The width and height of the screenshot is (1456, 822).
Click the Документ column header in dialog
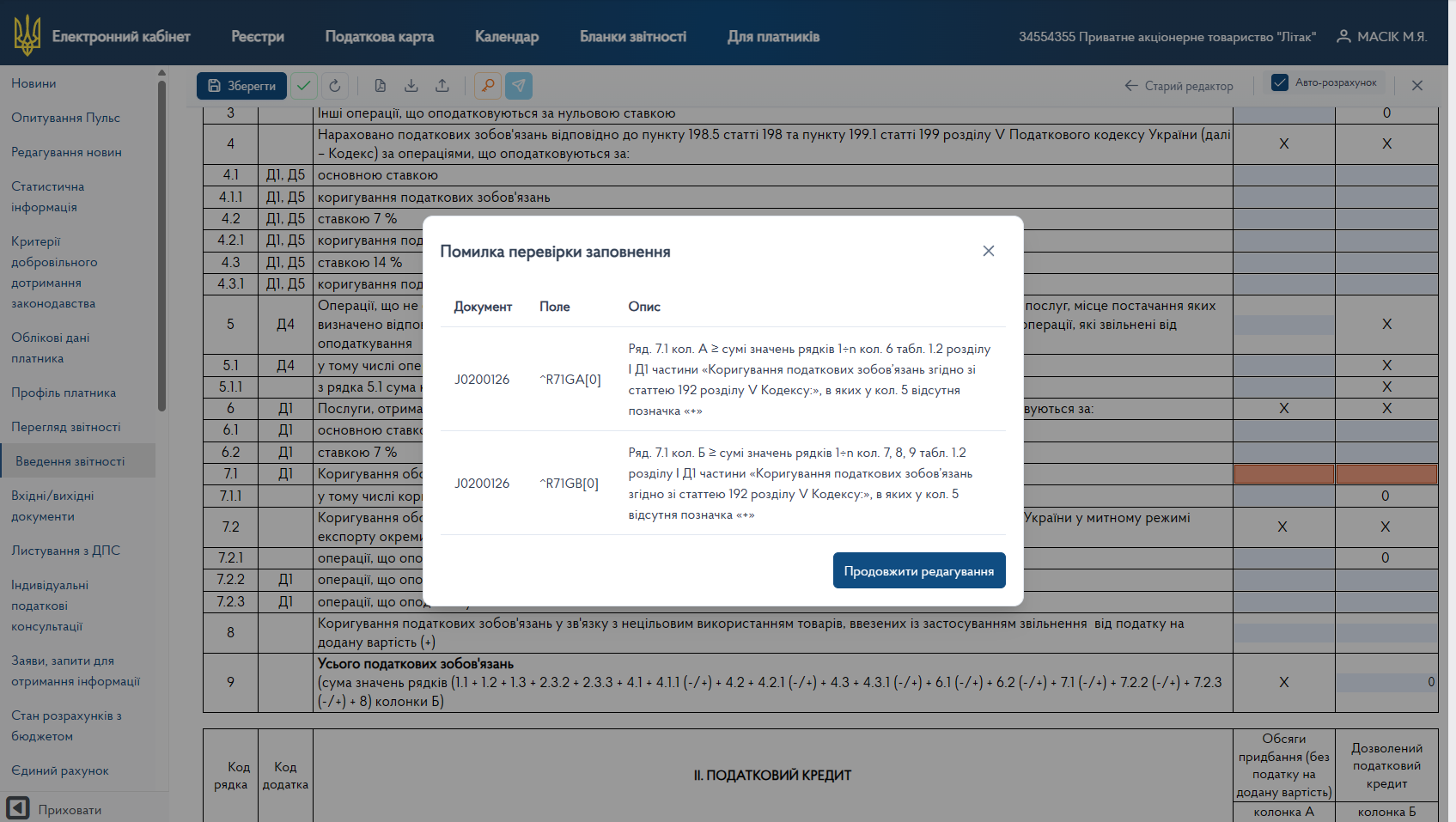pyautogui.click(x=483, y=307)
